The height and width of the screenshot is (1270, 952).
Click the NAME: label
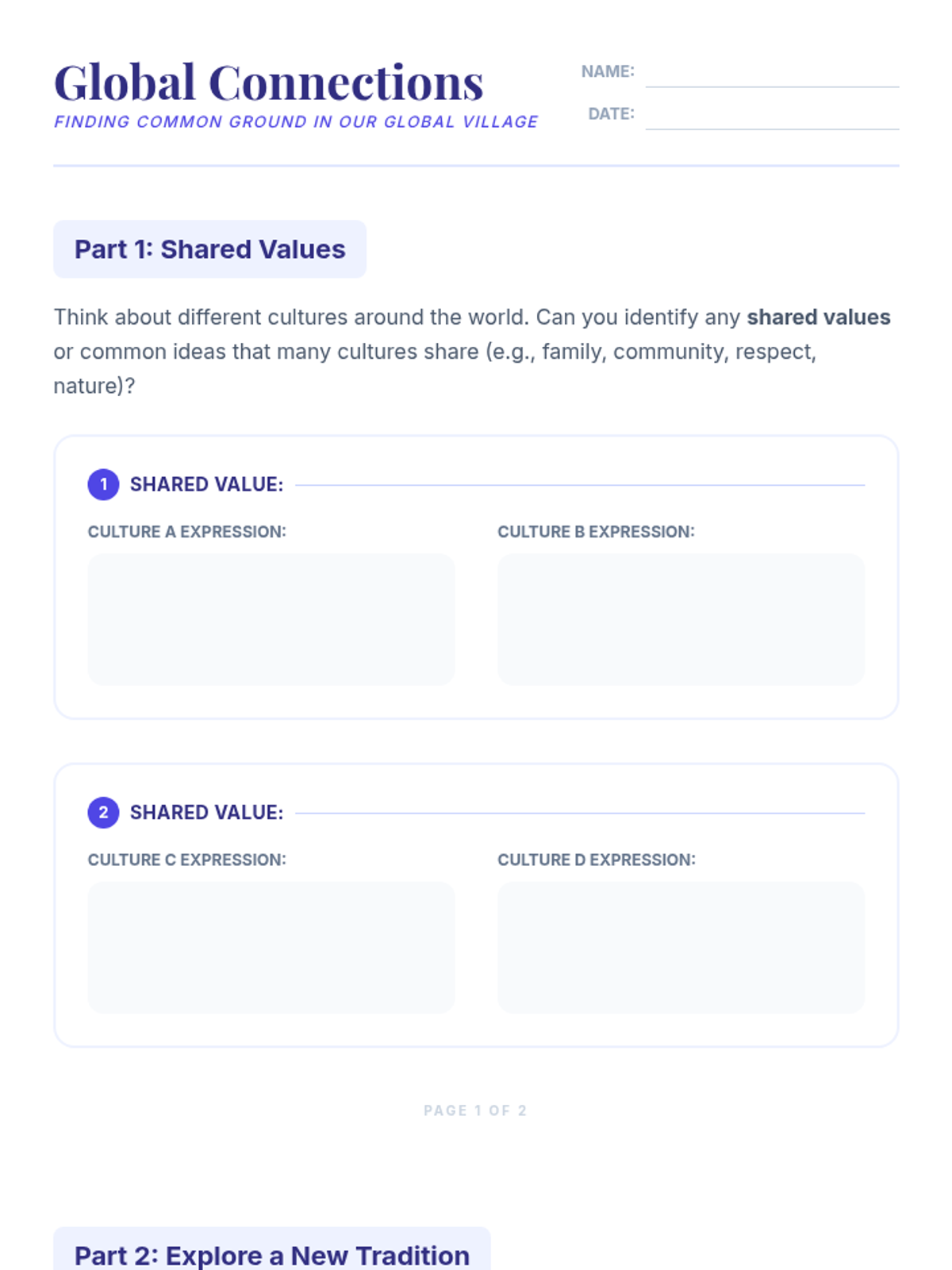pos(608,71)
